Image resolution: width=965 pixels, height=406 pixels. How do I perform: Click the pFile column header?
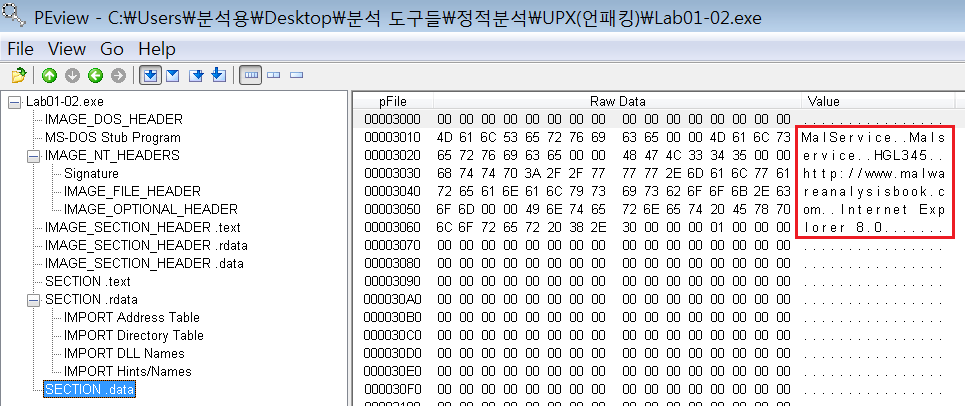[x=393, y=102]
